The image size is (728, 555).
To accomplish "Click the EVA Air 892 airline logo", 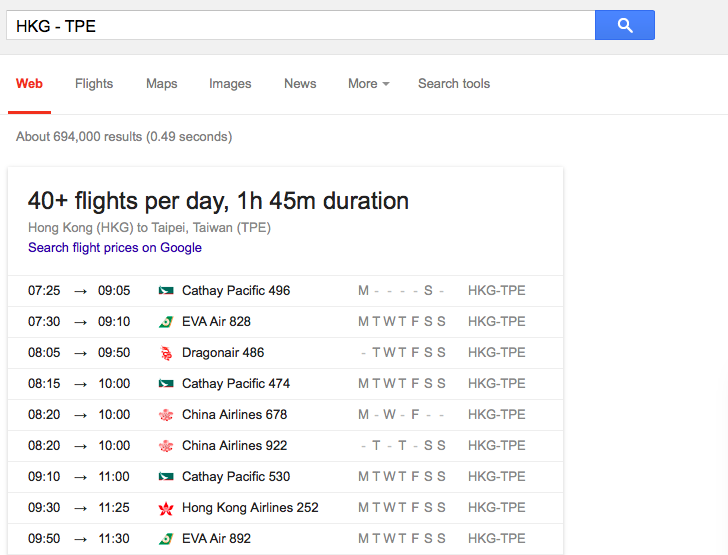I will [166, 539].
